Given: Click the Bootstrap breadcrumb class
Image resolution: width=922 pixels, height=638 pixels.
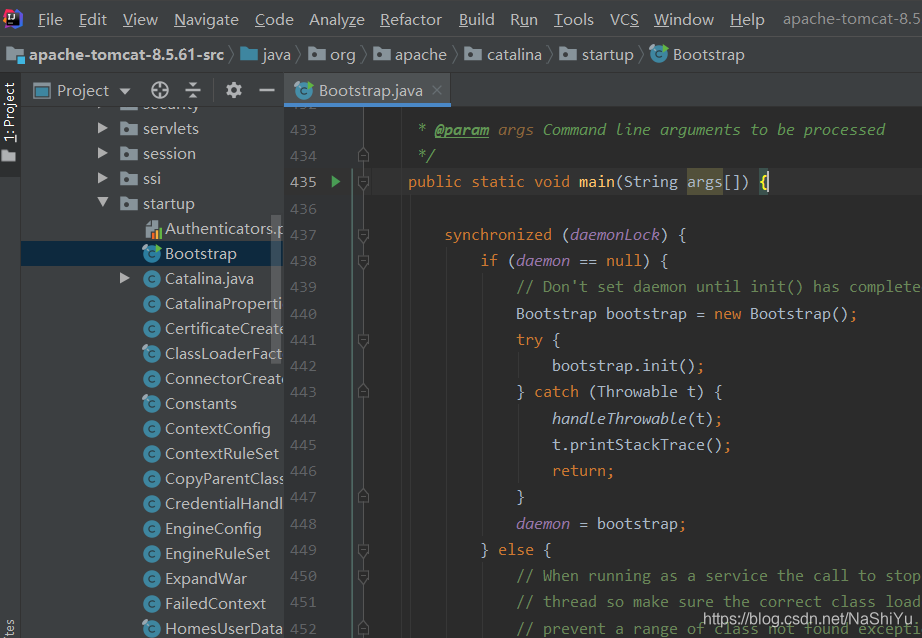Looking at the screenshot, I should [697, 55].
